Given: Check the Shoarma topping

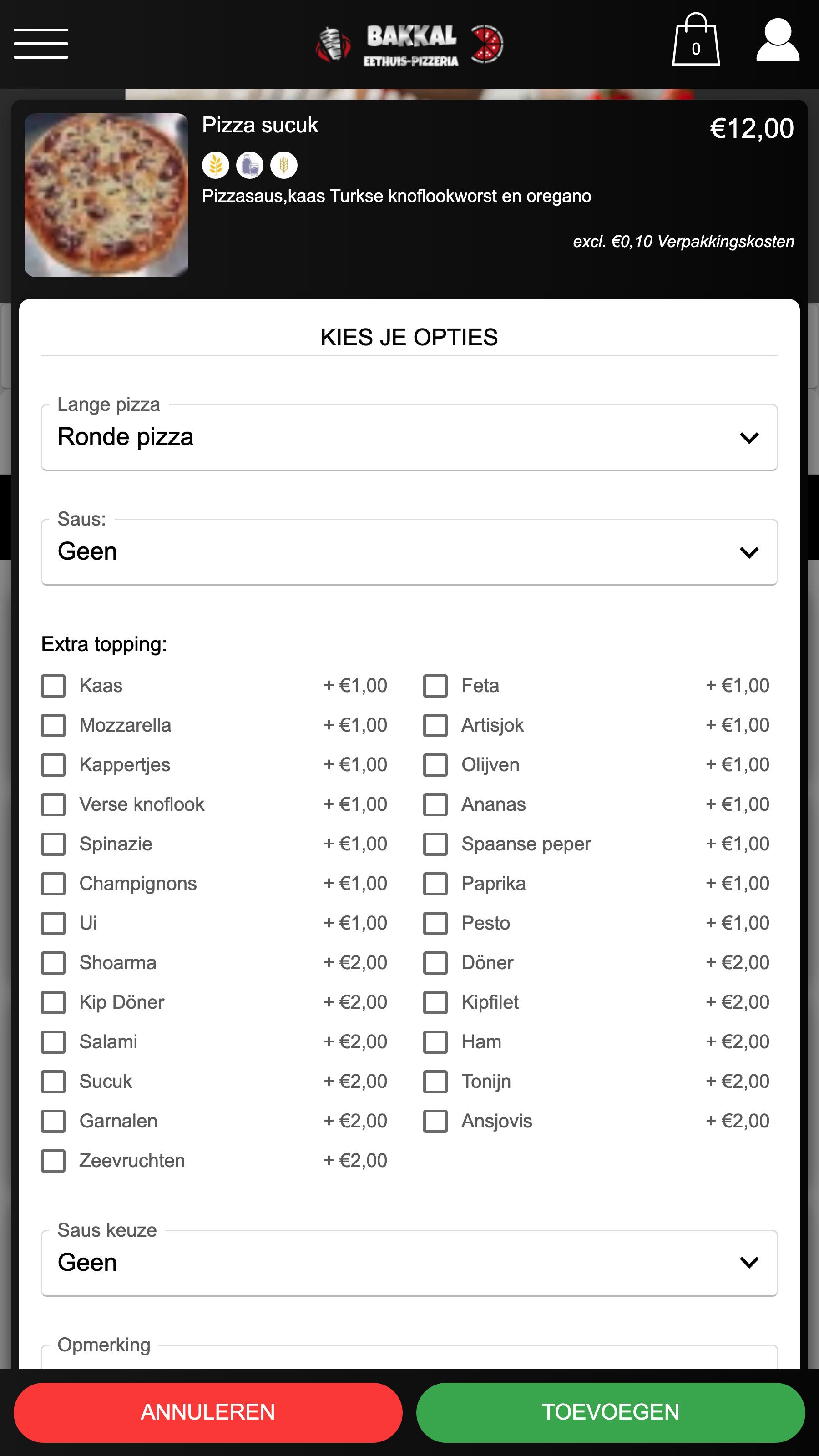Looking at the screenshot, I should [x=53, y=963].
